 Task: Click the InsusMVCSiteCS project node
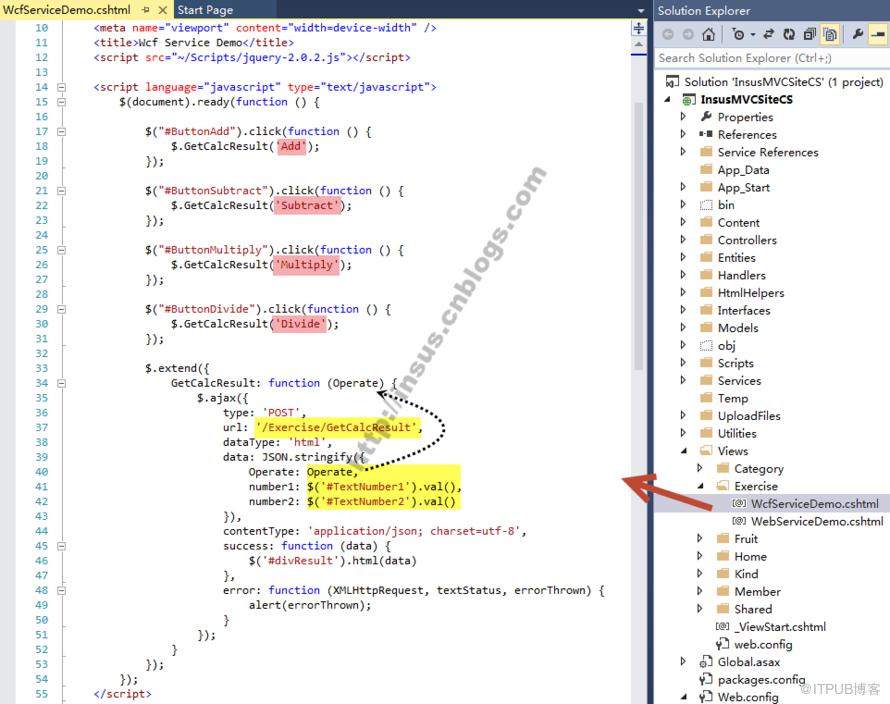pos(746,99)
